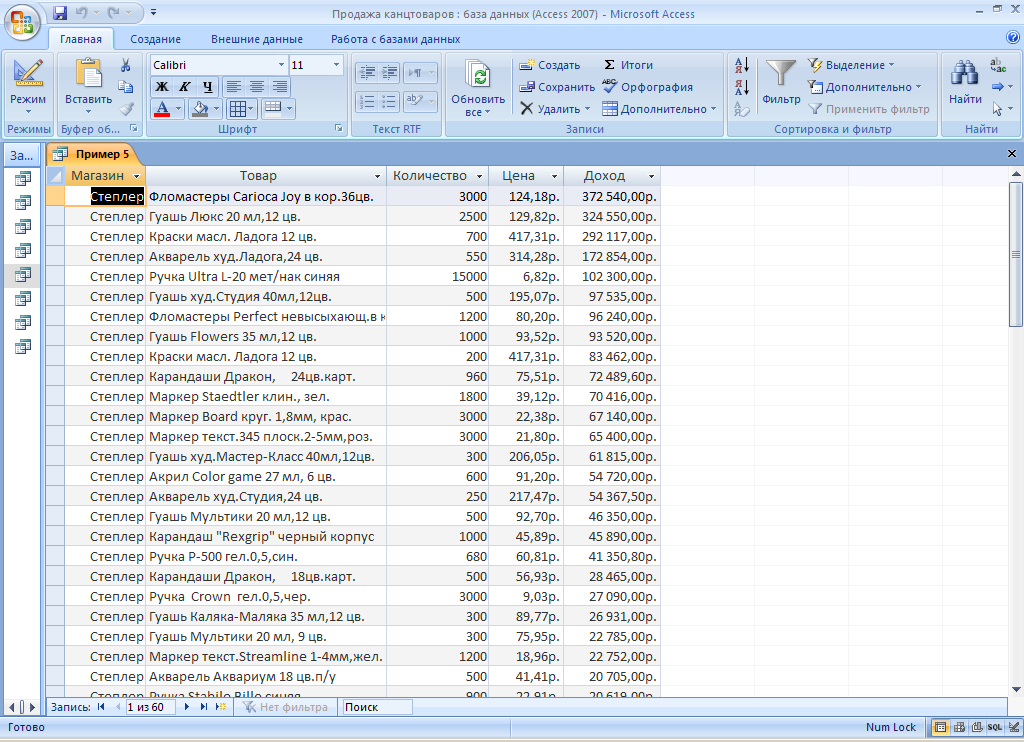Open Microsoft Access help question icon

1013,39
